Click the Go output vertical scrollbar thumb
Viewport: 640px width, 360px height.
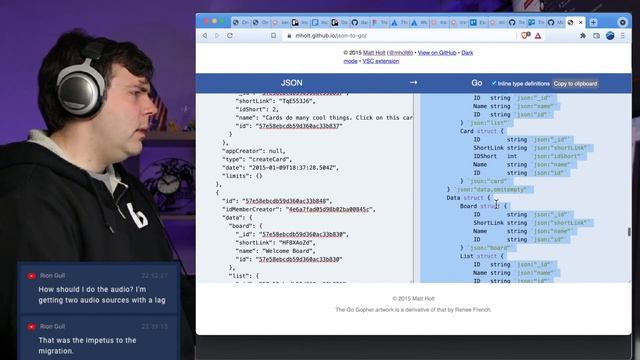[x=629, y=231]
